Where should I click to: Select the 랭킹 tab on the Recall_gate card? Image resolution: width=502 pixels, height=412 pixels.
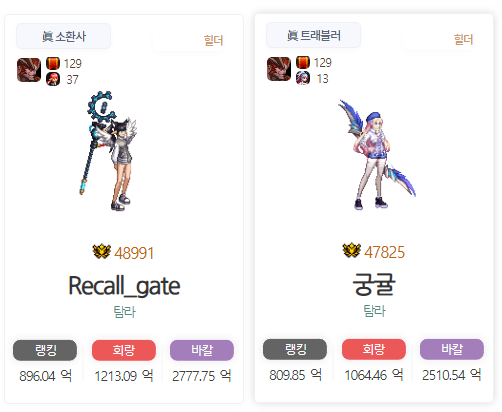click(x=45, y=350)
